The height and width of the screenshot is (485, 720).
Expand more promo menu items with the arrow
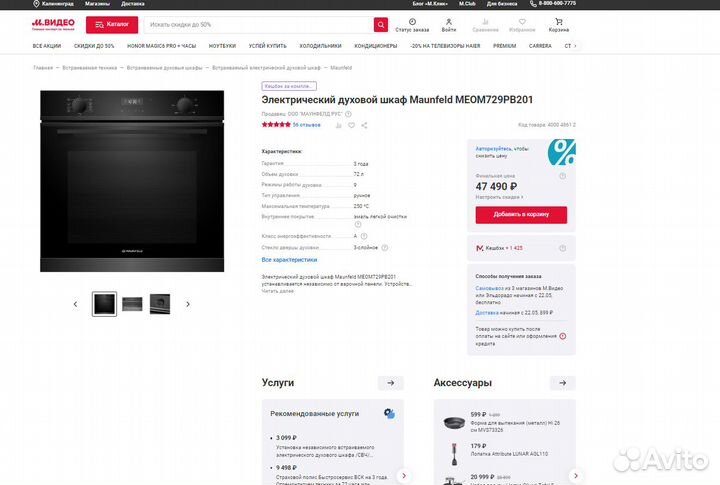tap(575, 46)
